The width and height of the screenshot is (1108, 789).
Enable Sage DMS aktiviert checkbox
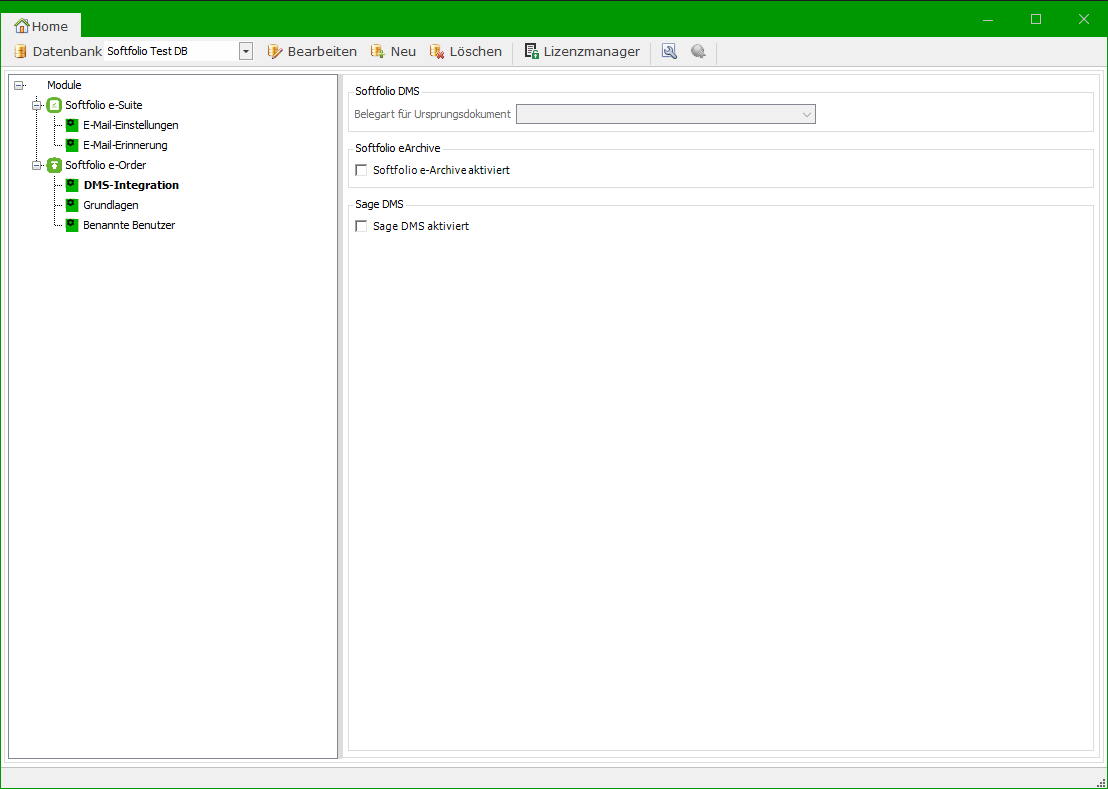[x=361, y=227]
